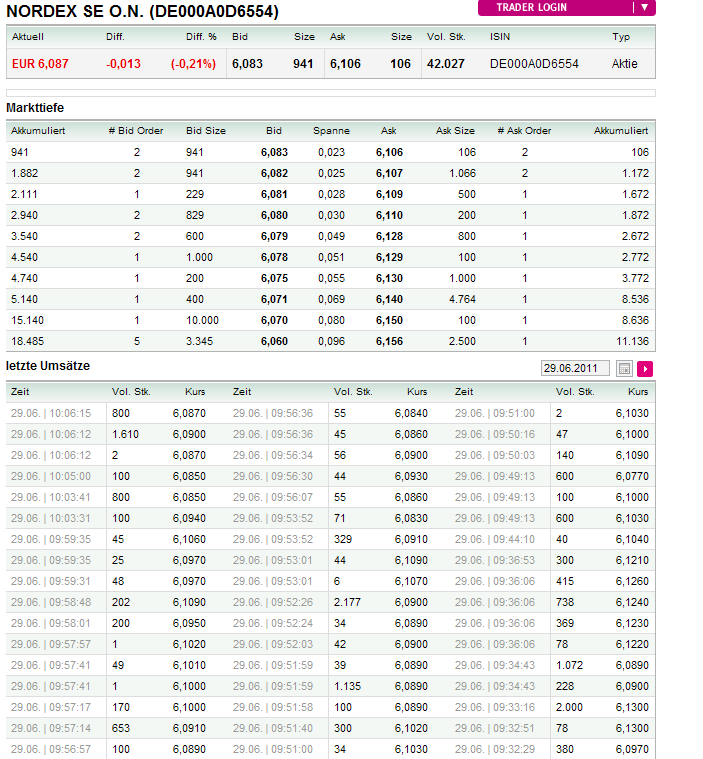Screen dimensions: 703x759
Task: Click price 6,0770 at 09:49:13
Action: 632,476
